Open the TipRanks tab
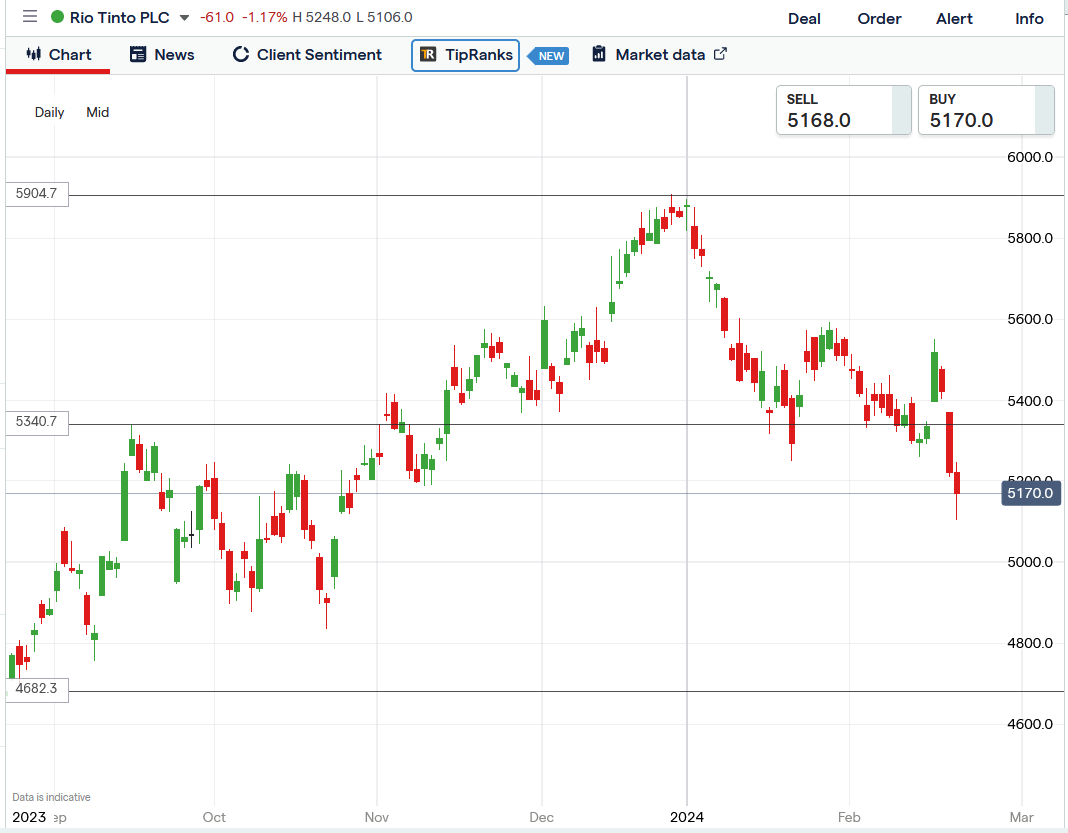 click(x=465, y=55)
